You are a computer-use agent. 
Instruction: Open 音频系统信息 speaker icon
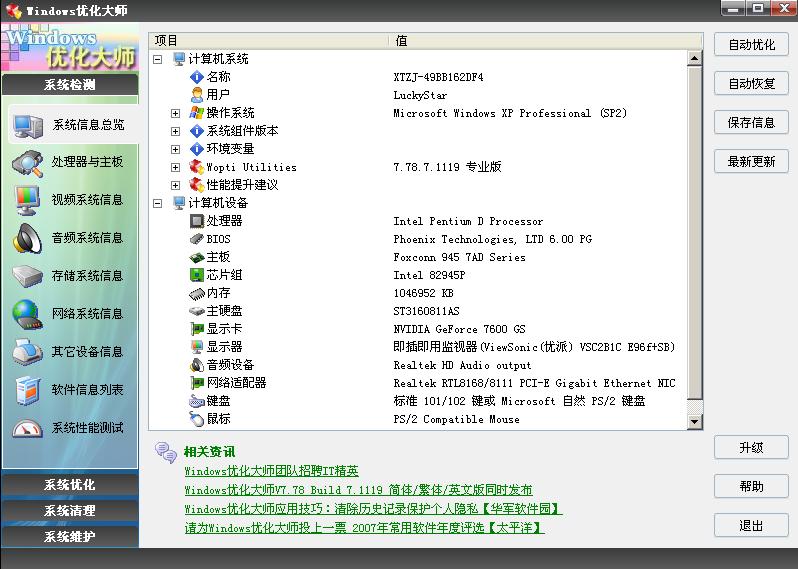tap(27, 238)
